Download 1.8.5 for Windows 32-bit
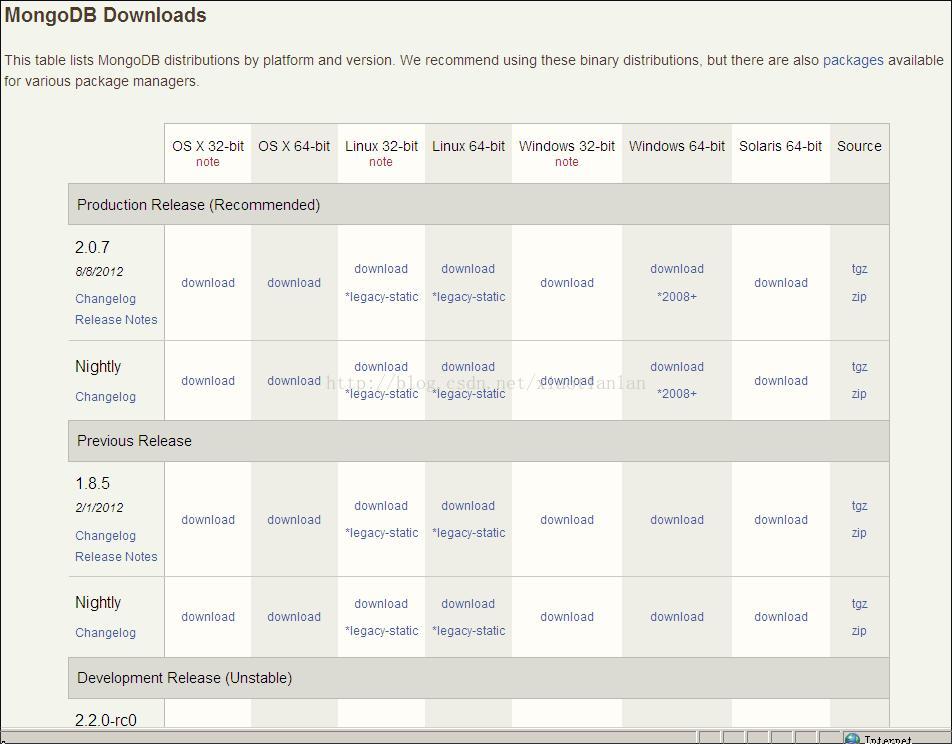 coord(567,520)
